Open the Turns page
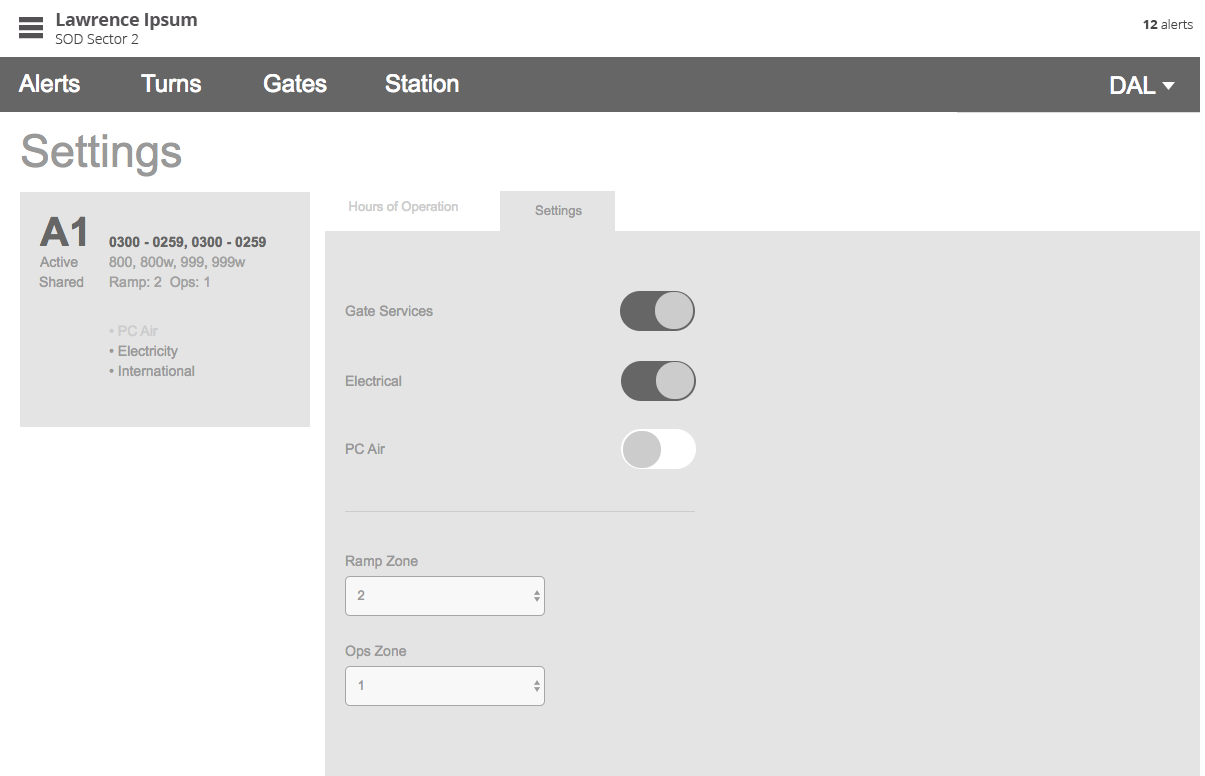The height and width of the screenshot is (776, 1205). point(171,84)
